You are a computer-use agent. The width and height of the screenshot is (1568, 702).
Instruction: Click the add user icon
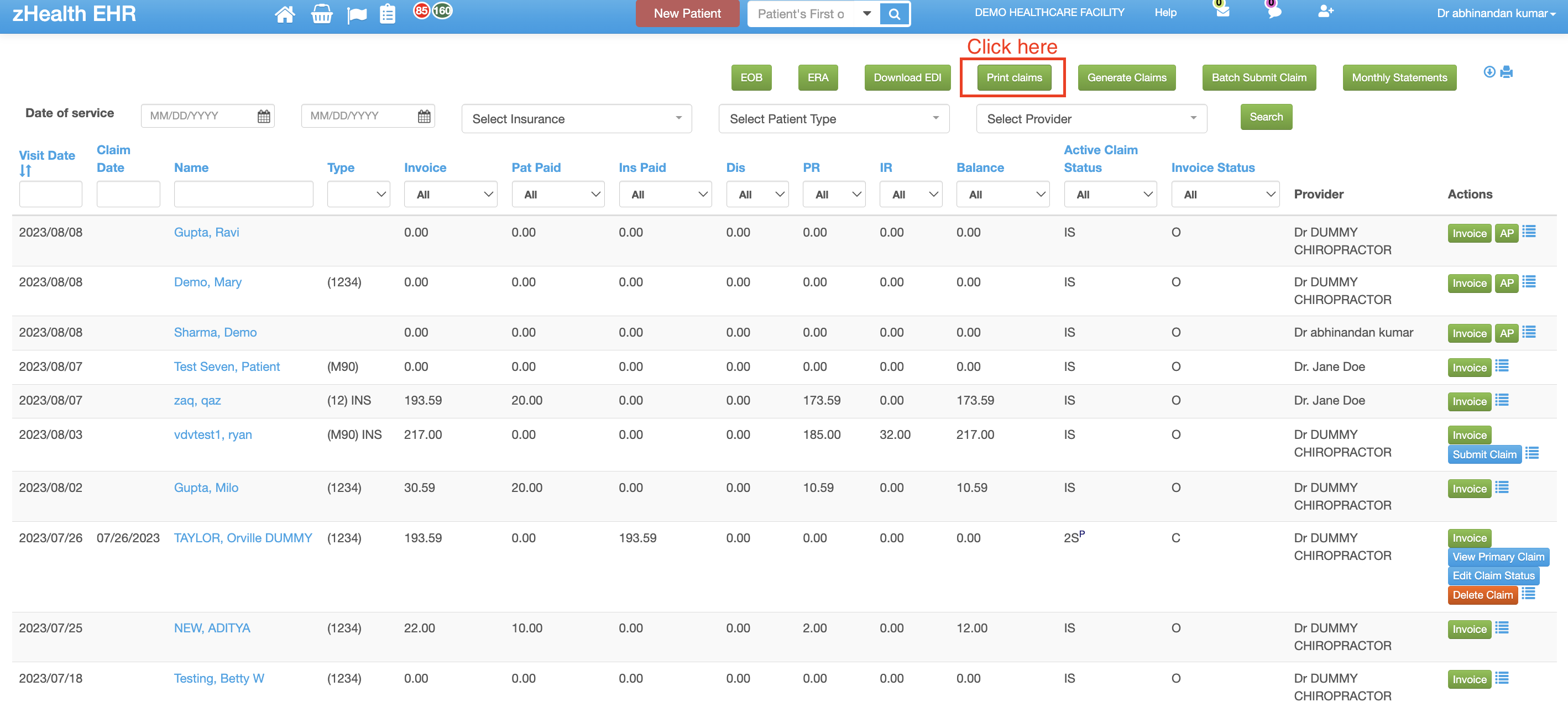pyautogui.click(x=1325, y=11)
